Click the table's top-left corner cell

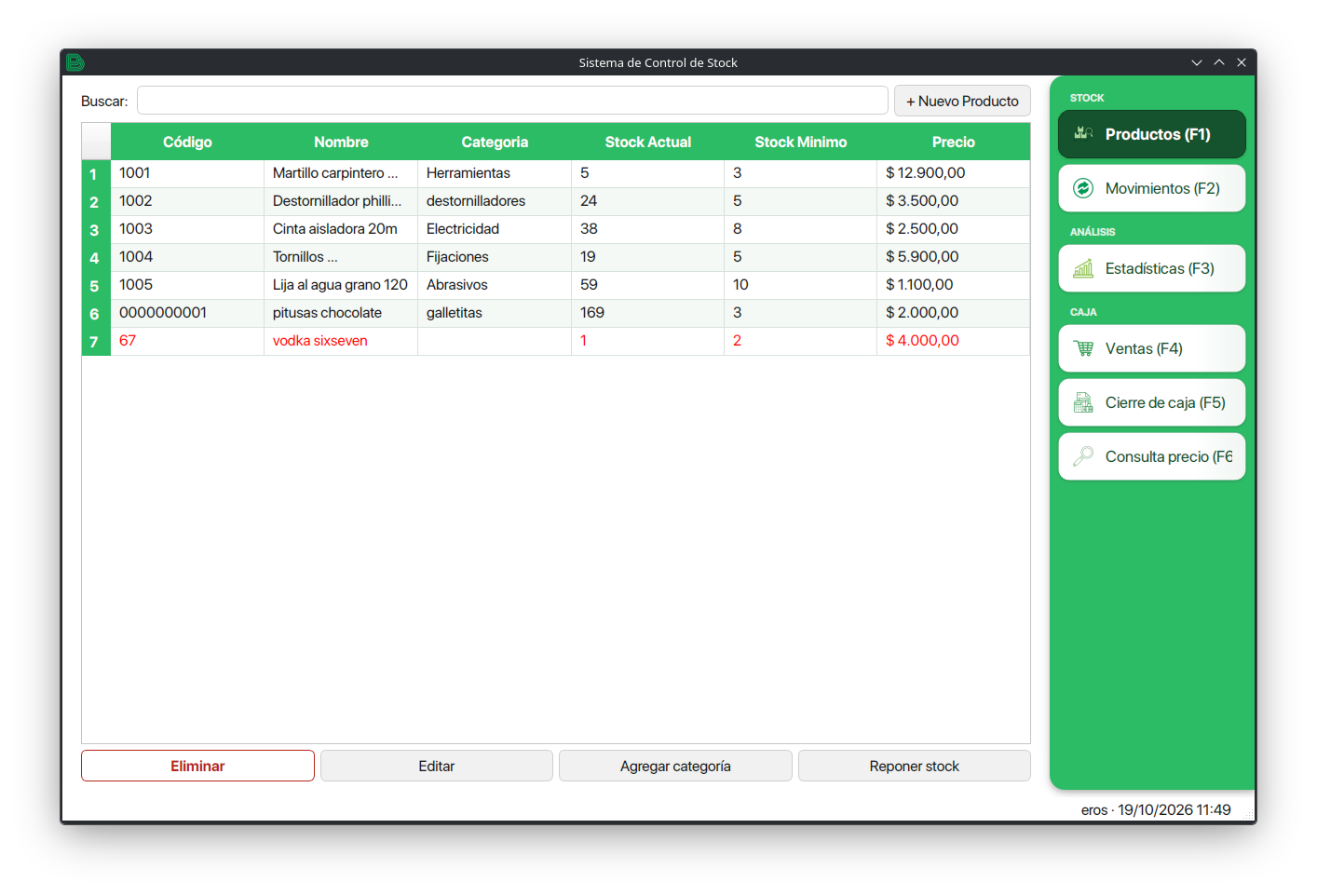[96, 142]
